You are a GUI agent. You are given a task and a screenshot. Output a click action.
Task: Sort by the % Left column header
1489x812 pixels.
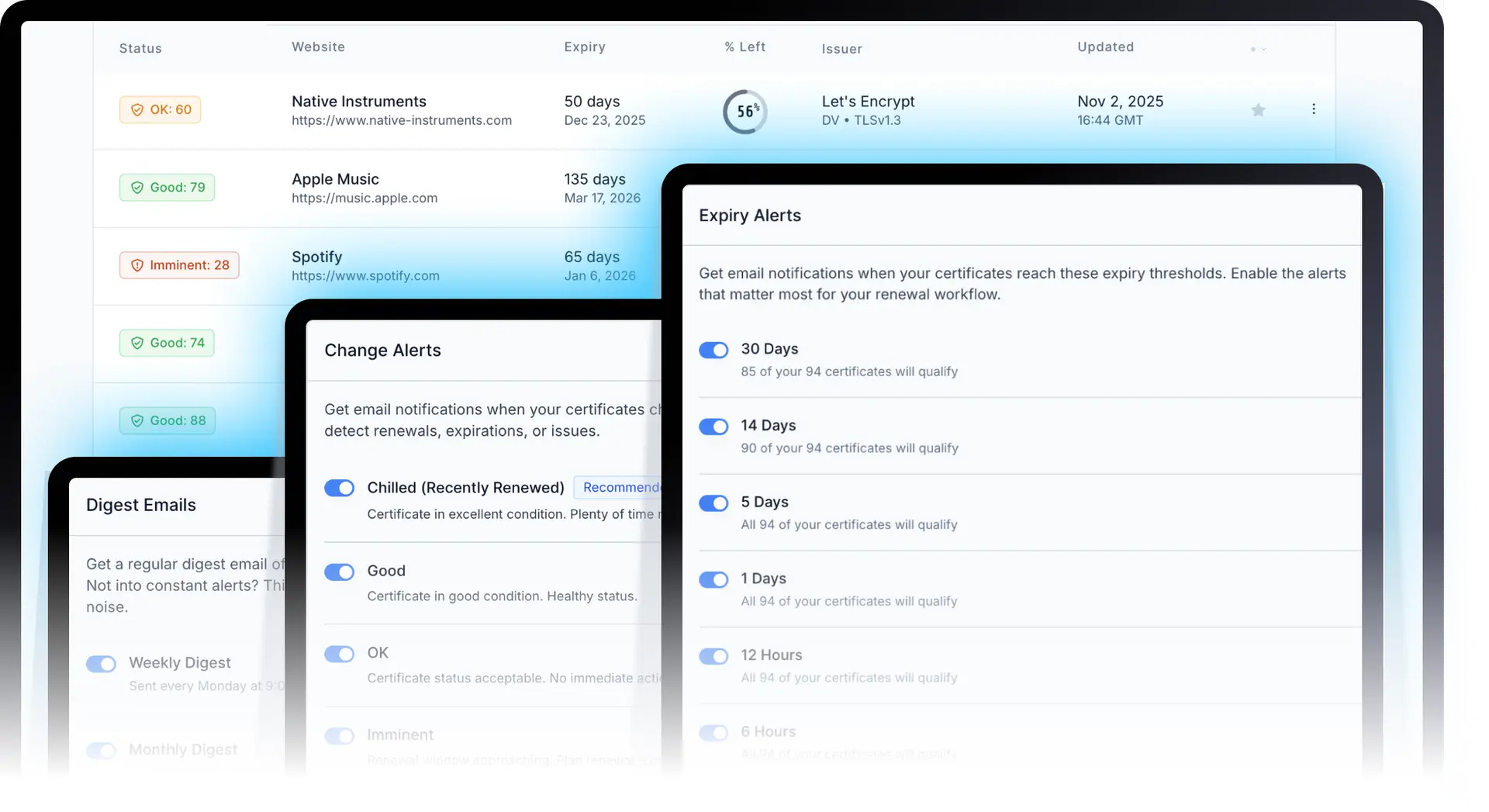[x=744, y=47]
